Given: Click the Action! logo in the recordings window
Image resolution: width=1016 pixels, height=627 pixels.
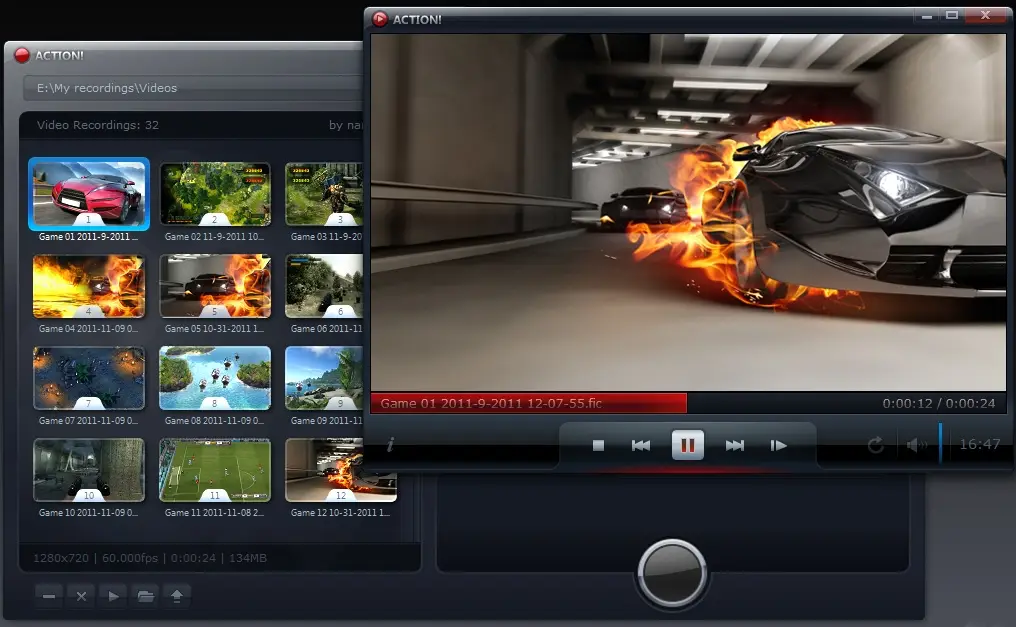Looking at the screenshot, I should pyautogui.click(x=22, y=55).
